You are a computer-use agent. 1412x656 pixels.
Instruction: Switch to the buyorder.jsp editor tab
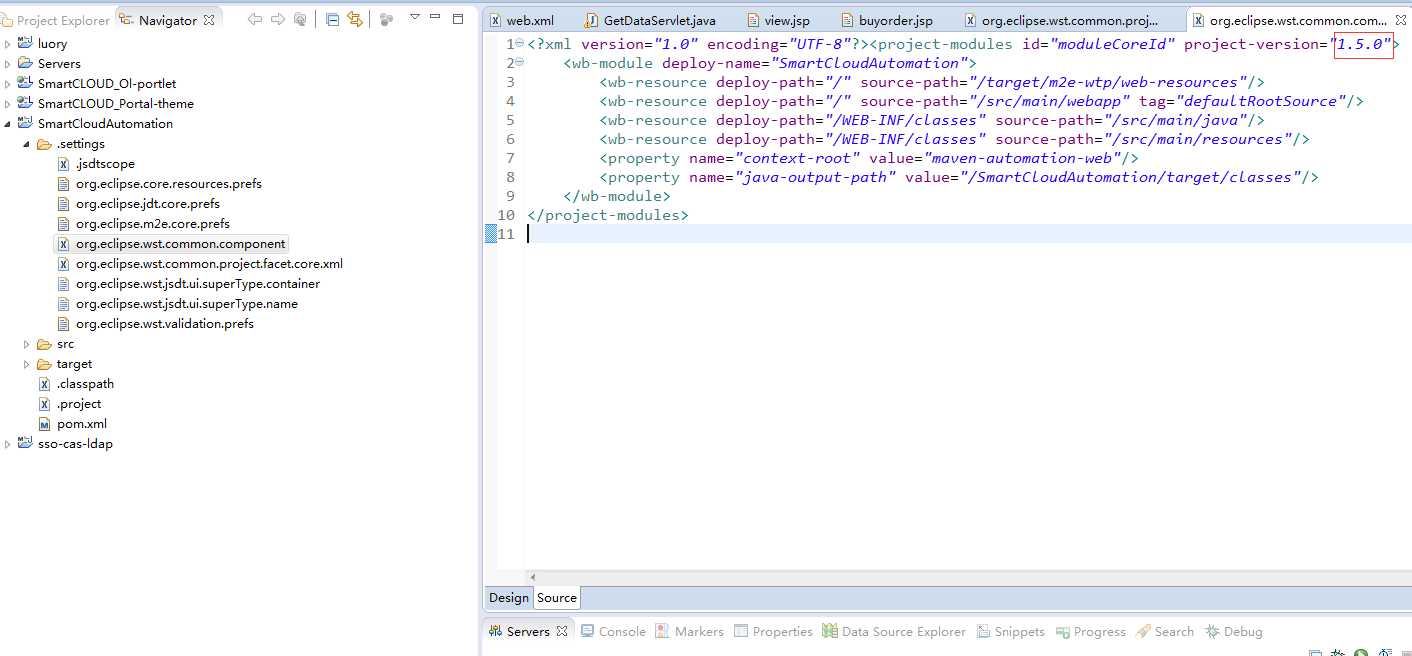pyautogui.click(x=887, y=20)
